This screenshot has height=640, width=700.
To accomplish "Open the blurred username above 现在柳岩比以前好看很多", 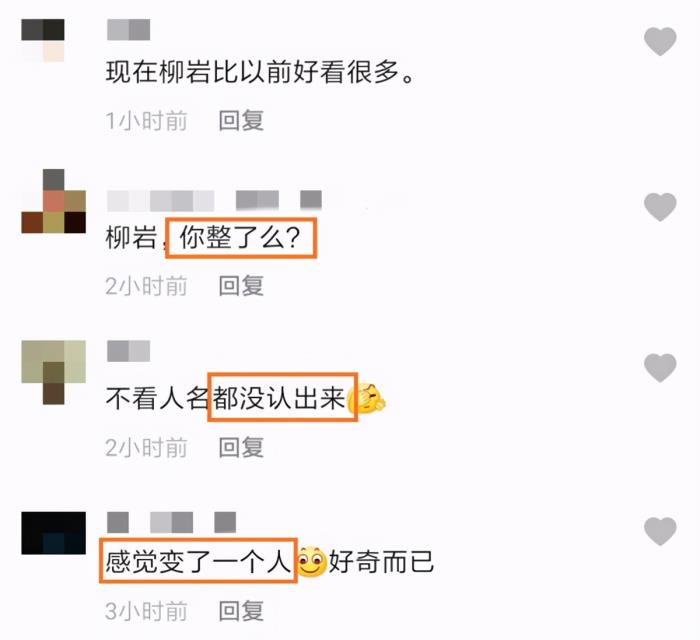I will (129, 30).
